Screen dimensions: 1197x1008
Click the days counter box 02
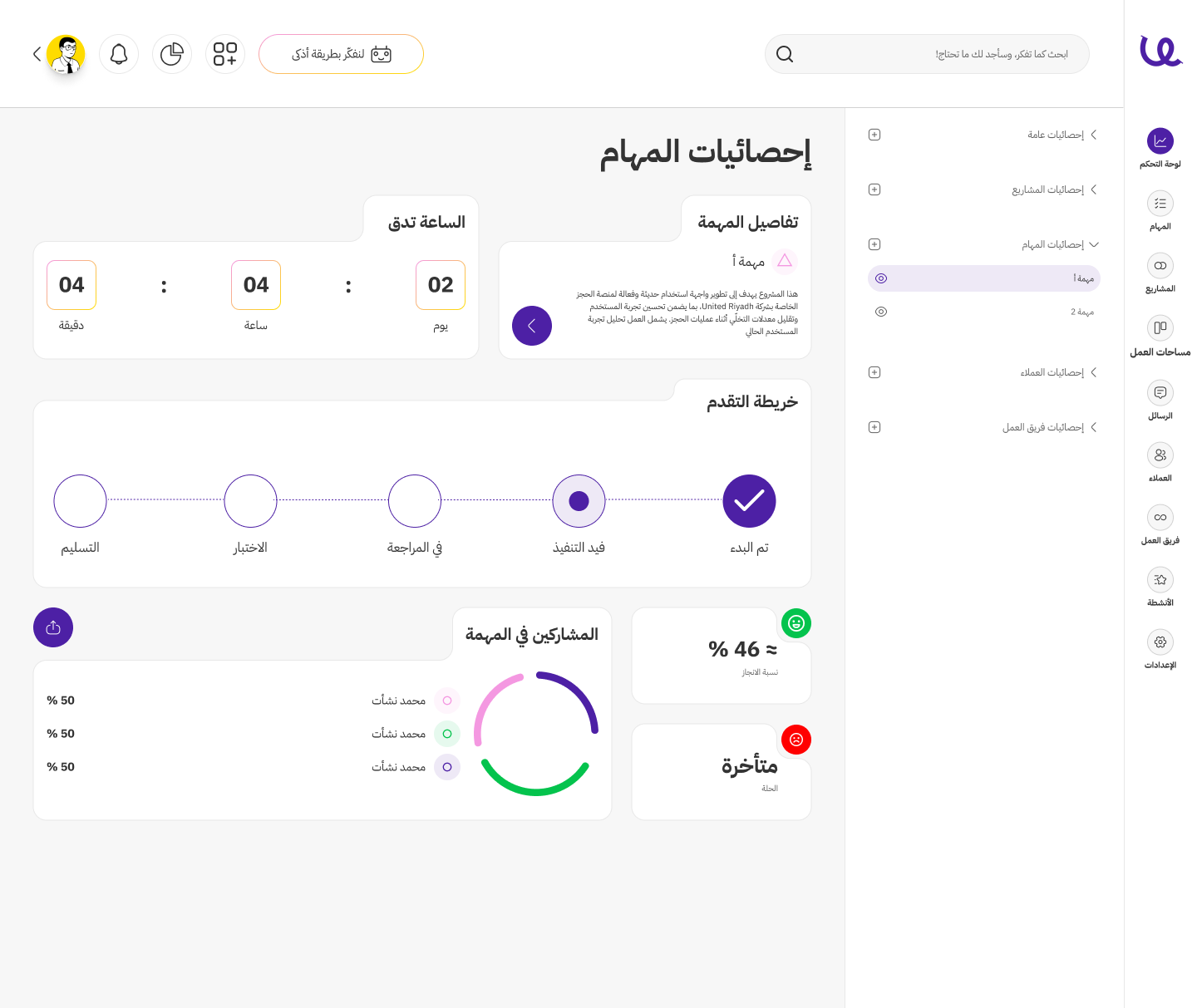(441, 285)
